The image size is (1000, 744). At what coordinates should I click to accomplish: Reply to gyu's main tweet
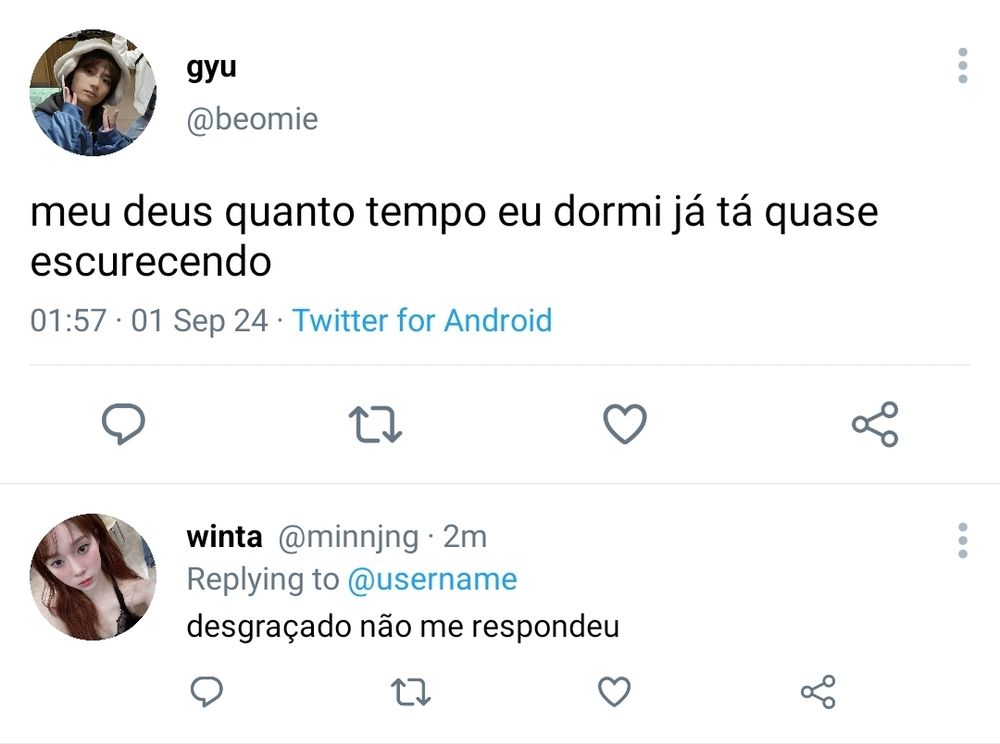(125, 424)
